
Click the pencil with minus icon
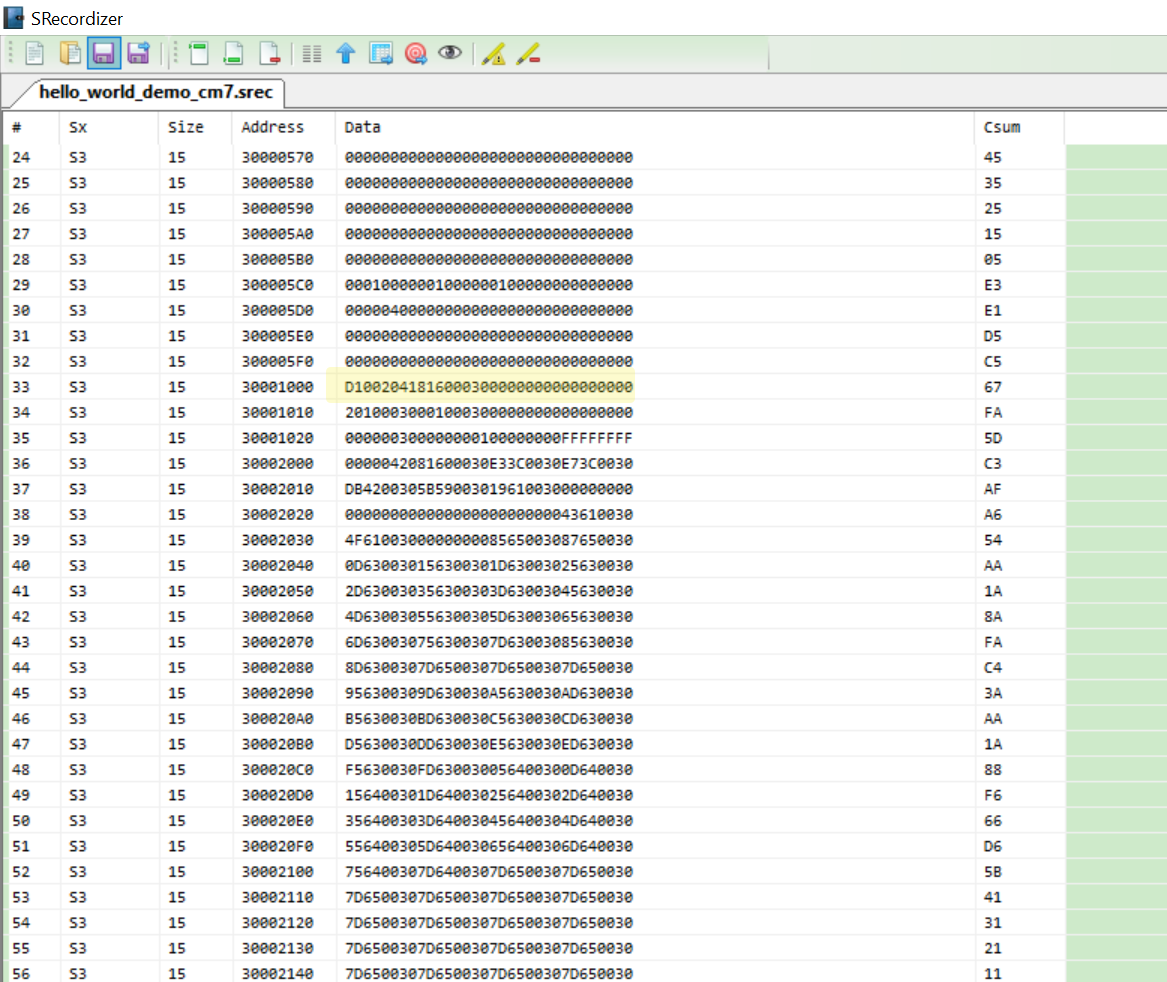pyautogui.click(x=529, y=53)
